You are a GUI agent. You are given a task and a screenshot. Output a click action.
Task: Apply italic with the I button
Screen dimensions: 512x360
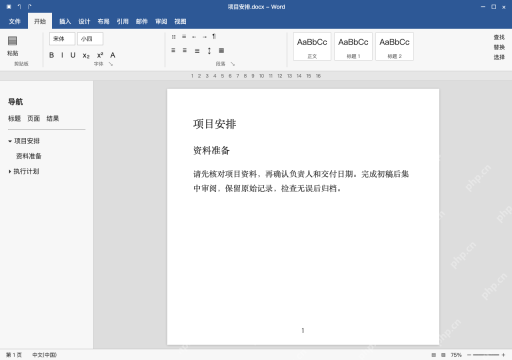62,55
